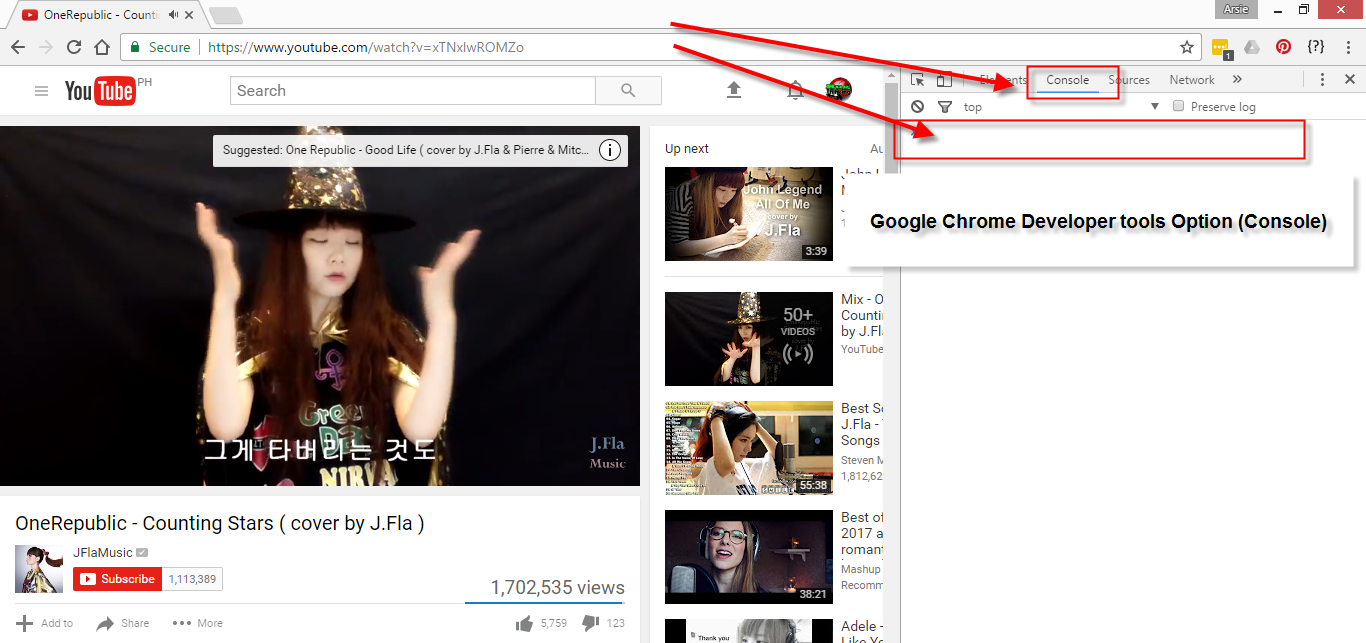Open the Adele video thumbnail
The width and height of the screenshot is (1366, 643).
point(749,631)
